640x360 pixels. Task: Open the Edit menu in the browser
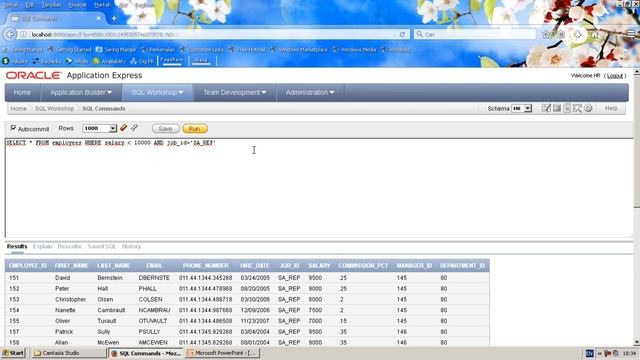tap(30, 4)
